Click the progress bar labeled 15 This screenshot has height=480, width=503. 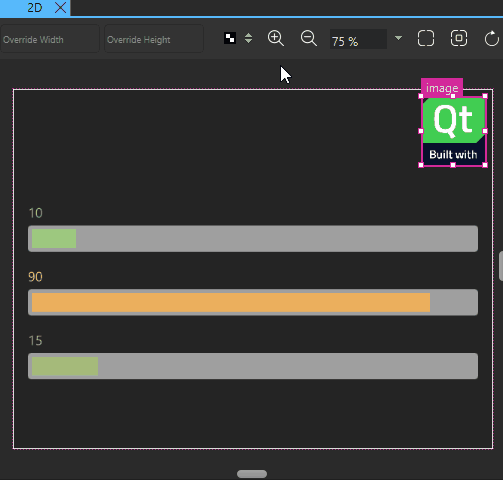coord(253,366)
